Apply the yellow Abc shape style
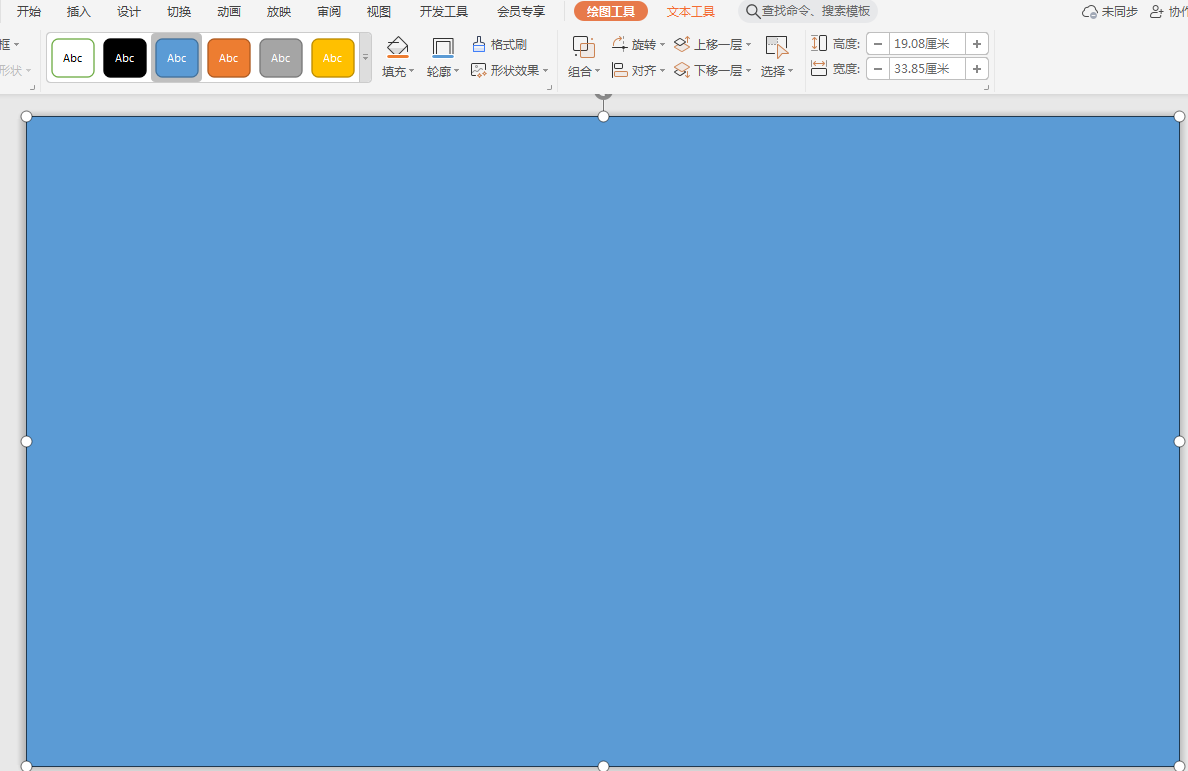This screenshot has width=1188, height=771. click(x=333, y=58)
